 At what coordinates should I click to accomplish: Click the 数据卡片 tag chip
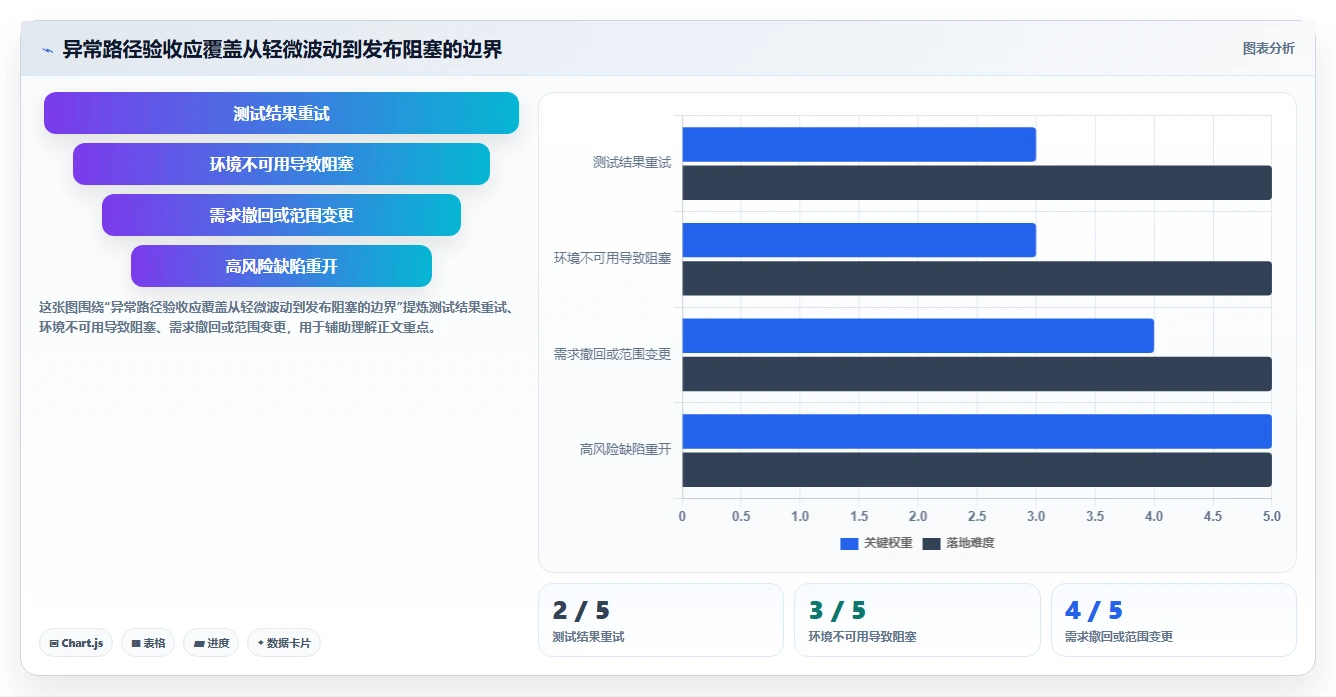click(284, 643)
